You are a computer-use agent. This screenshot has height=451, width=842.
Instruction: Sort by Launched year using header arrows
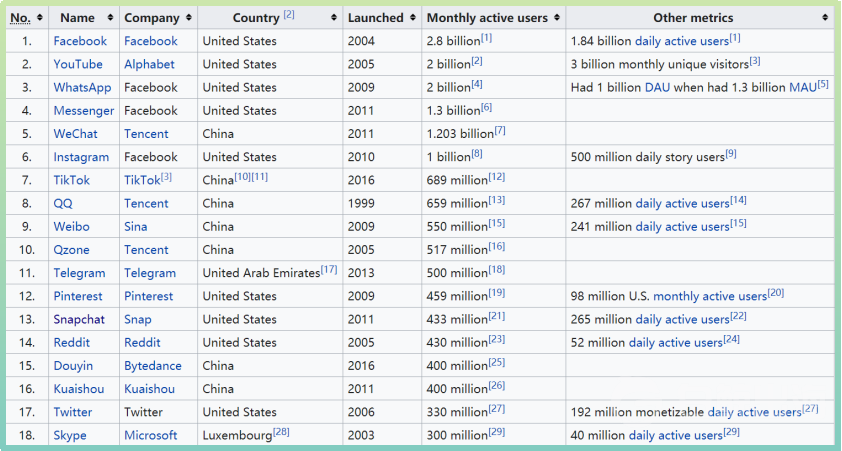click(x=412, y=18)
